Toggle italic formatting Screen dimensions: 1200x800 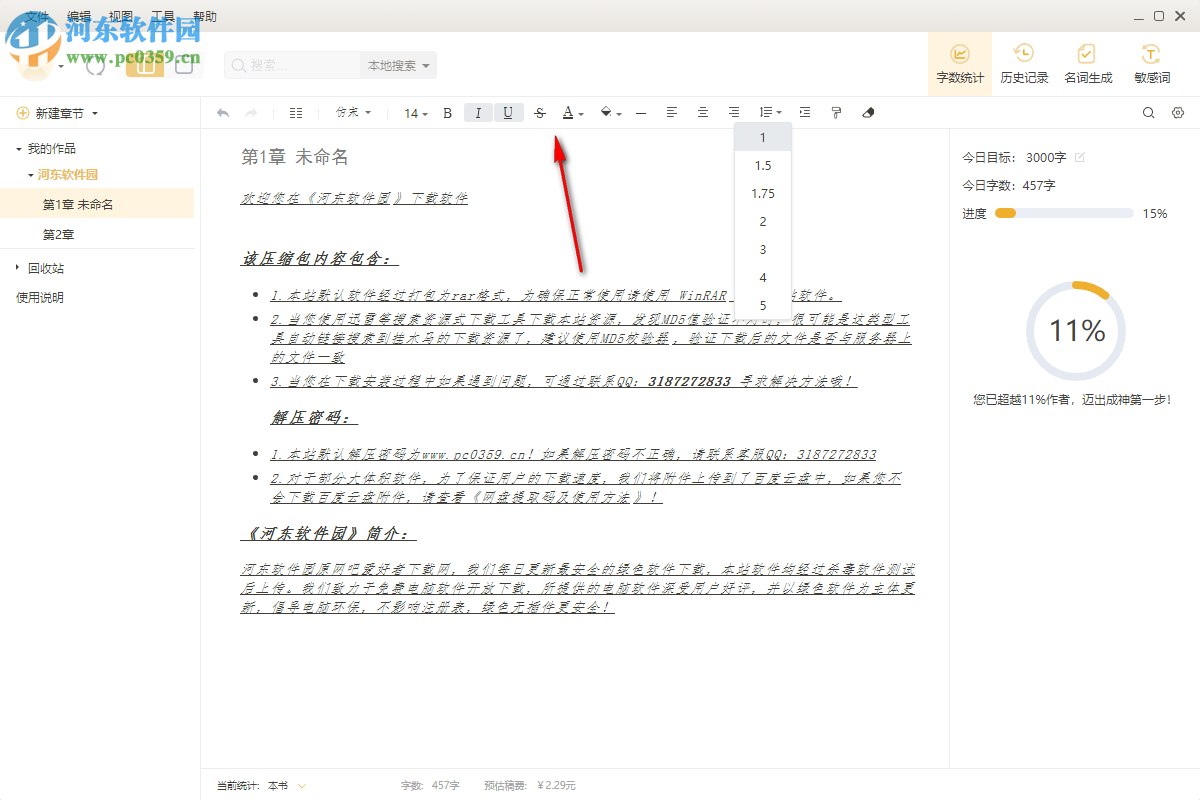click(478, 112)
